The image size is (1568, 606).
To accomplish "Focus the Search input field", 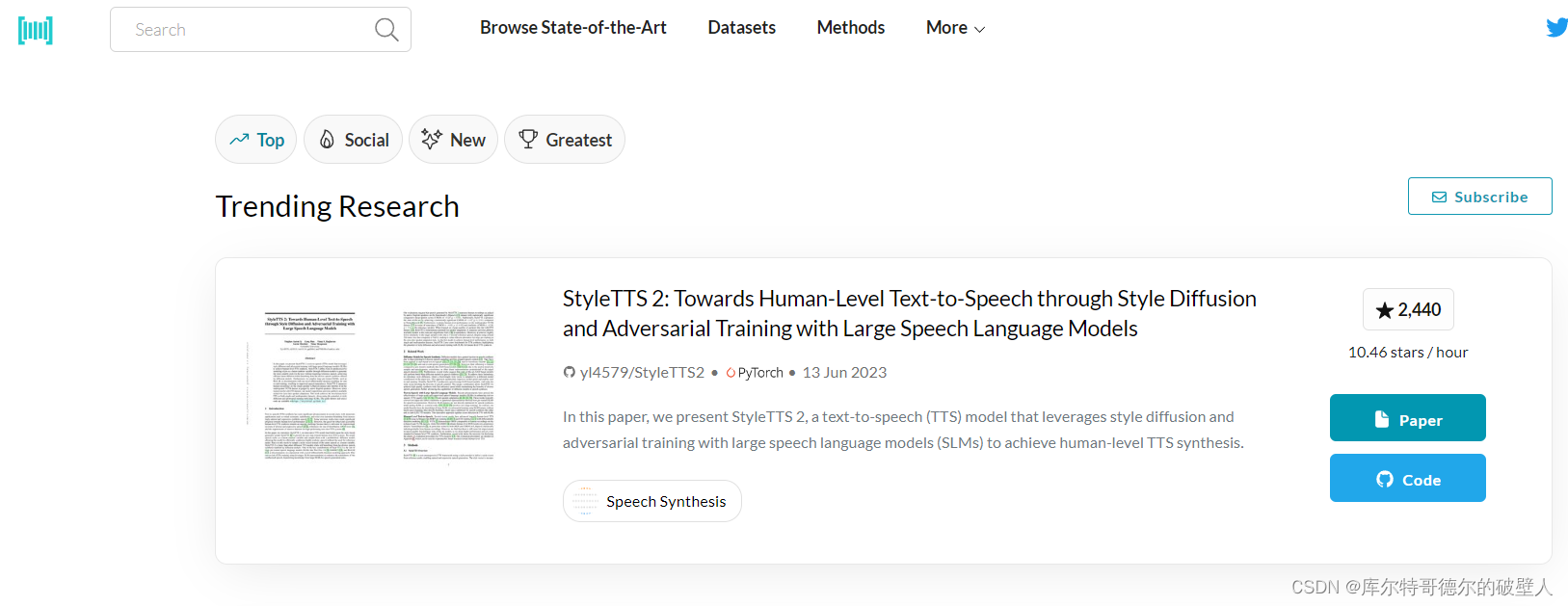I will (x=260, y=30).
